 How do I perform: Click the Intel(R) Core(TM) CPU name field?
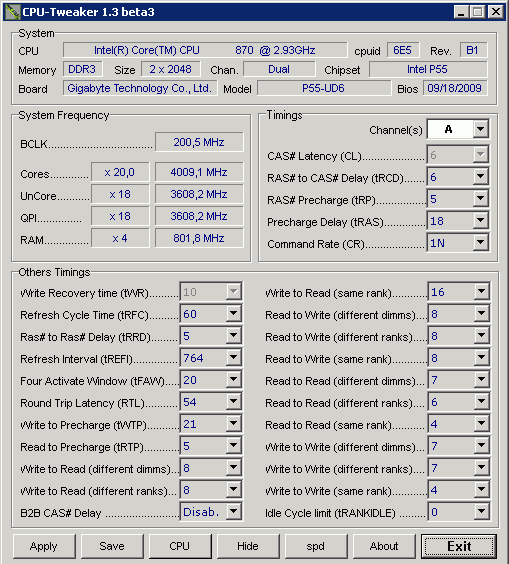pyautogui.click(x=205, y=50)
